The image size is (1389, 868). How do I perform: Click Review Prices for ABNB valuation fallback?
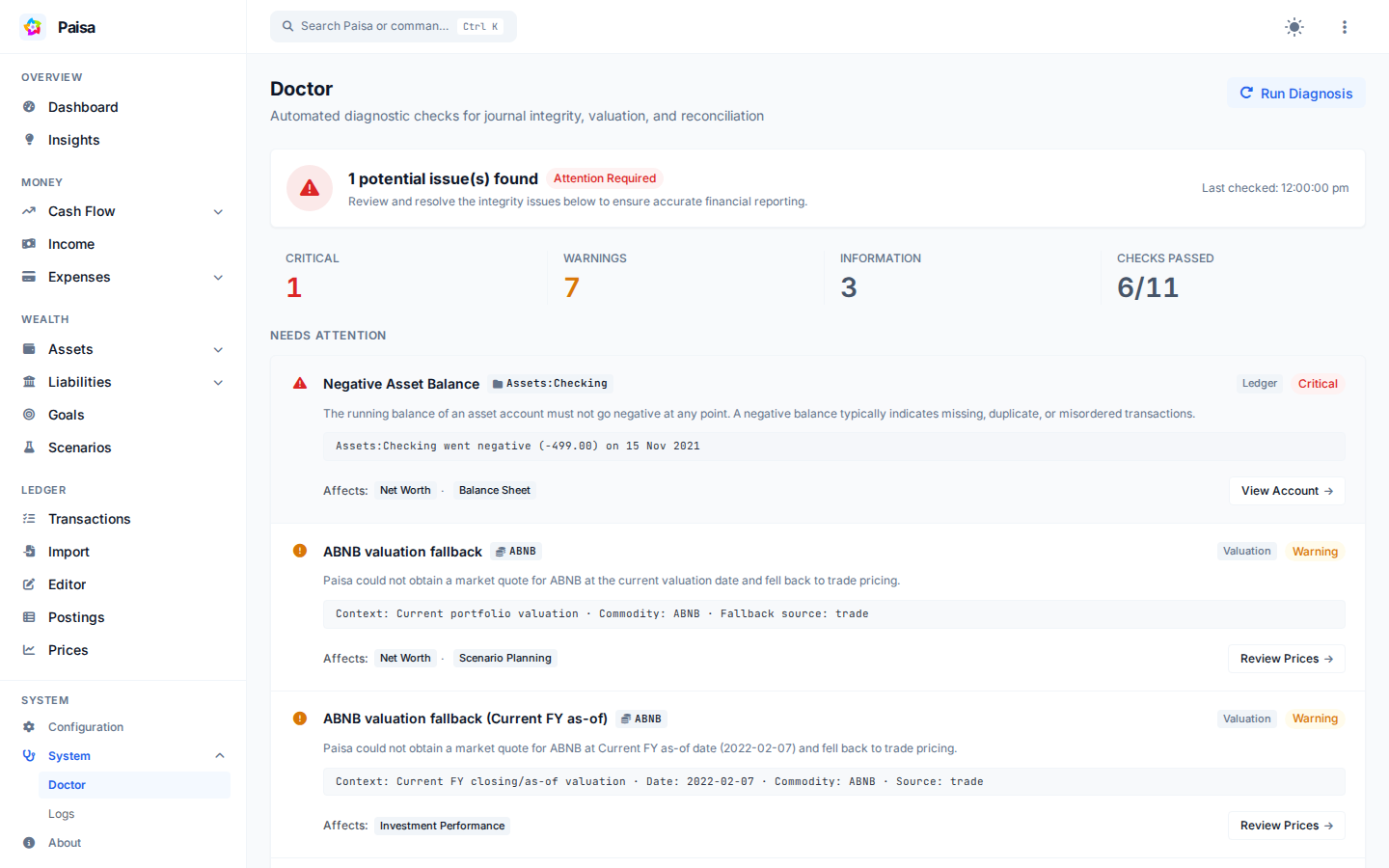coord(1287,659)
